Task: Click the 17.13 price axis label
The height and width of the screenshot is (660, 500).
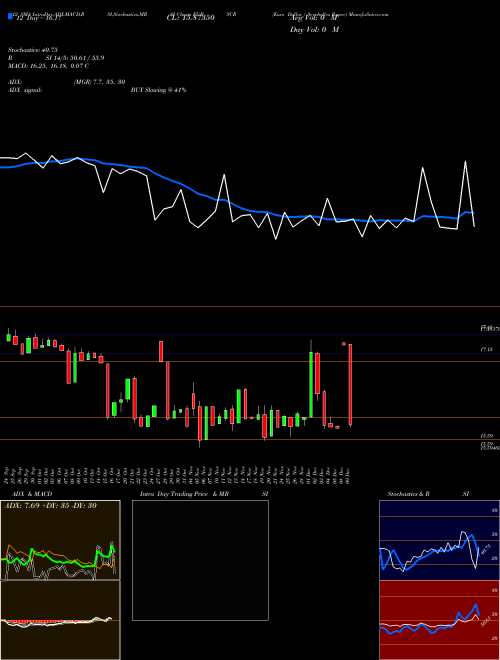Action: pos(486,349)
